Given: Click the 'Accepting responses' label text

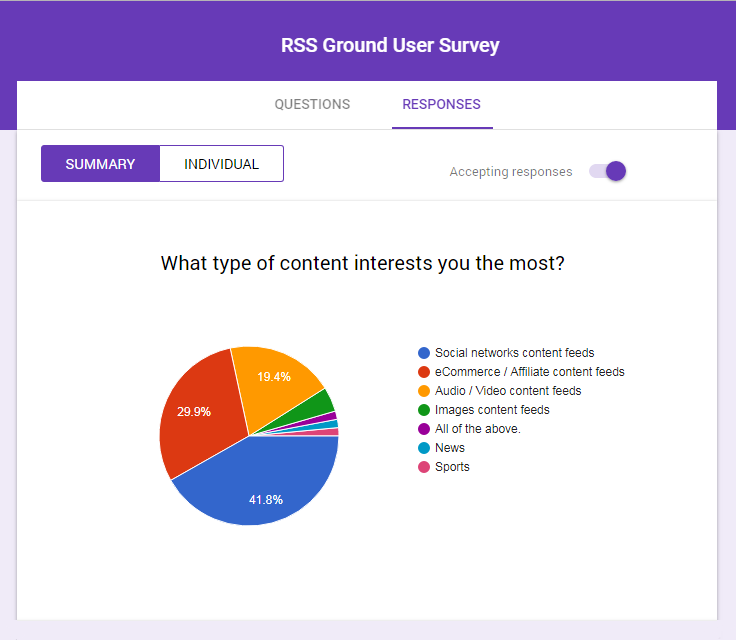Looking at the screenshot, I should tap(511, 172).
